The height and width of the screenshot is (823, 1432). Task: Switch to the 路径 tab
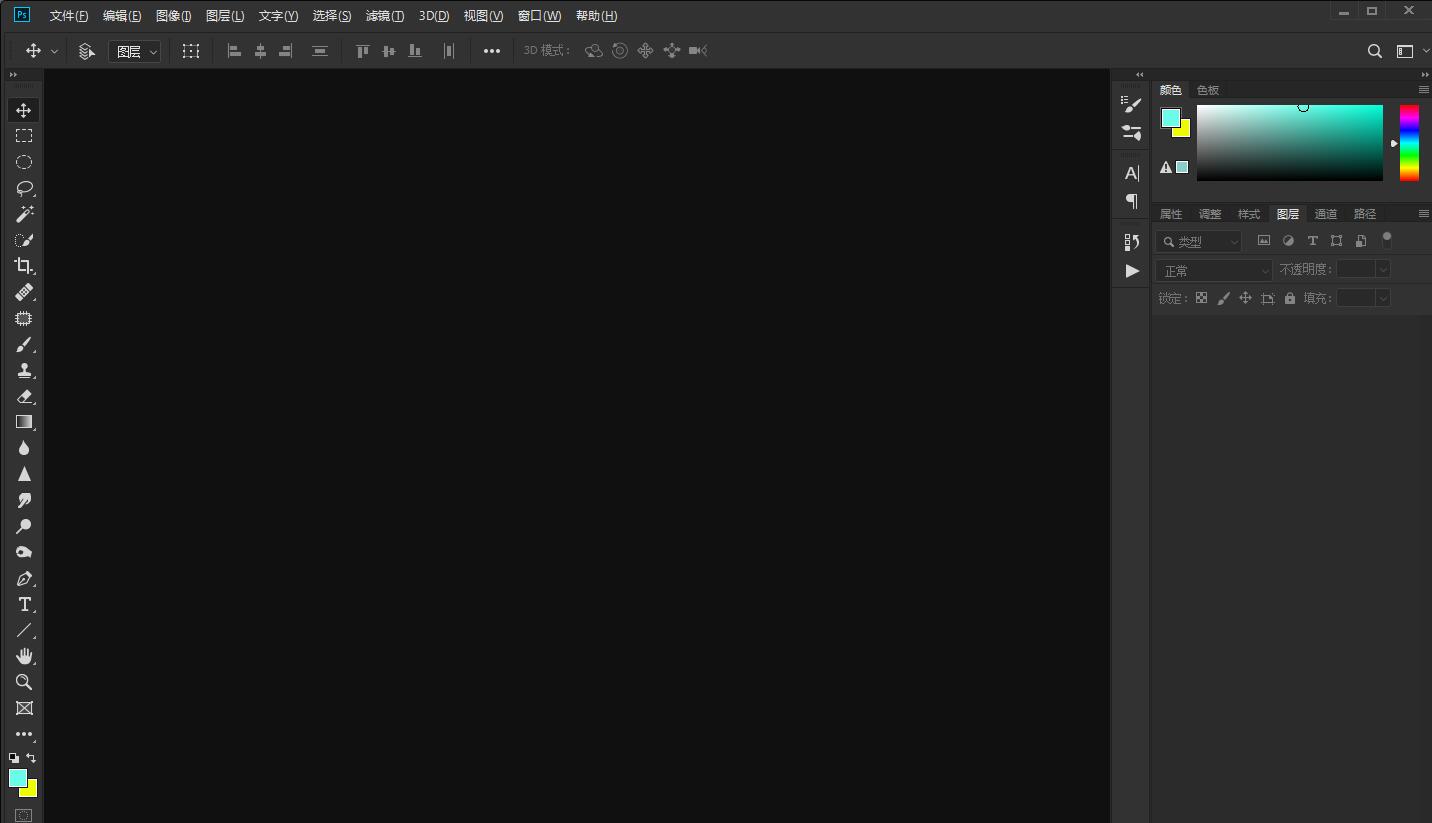pyautogui.click(x=1365, y=214)
